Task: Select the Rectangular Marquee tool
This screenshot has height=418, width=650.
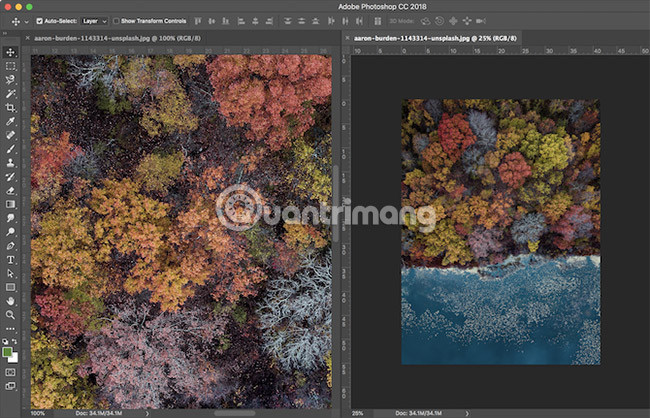Action: tap(10, 66)
